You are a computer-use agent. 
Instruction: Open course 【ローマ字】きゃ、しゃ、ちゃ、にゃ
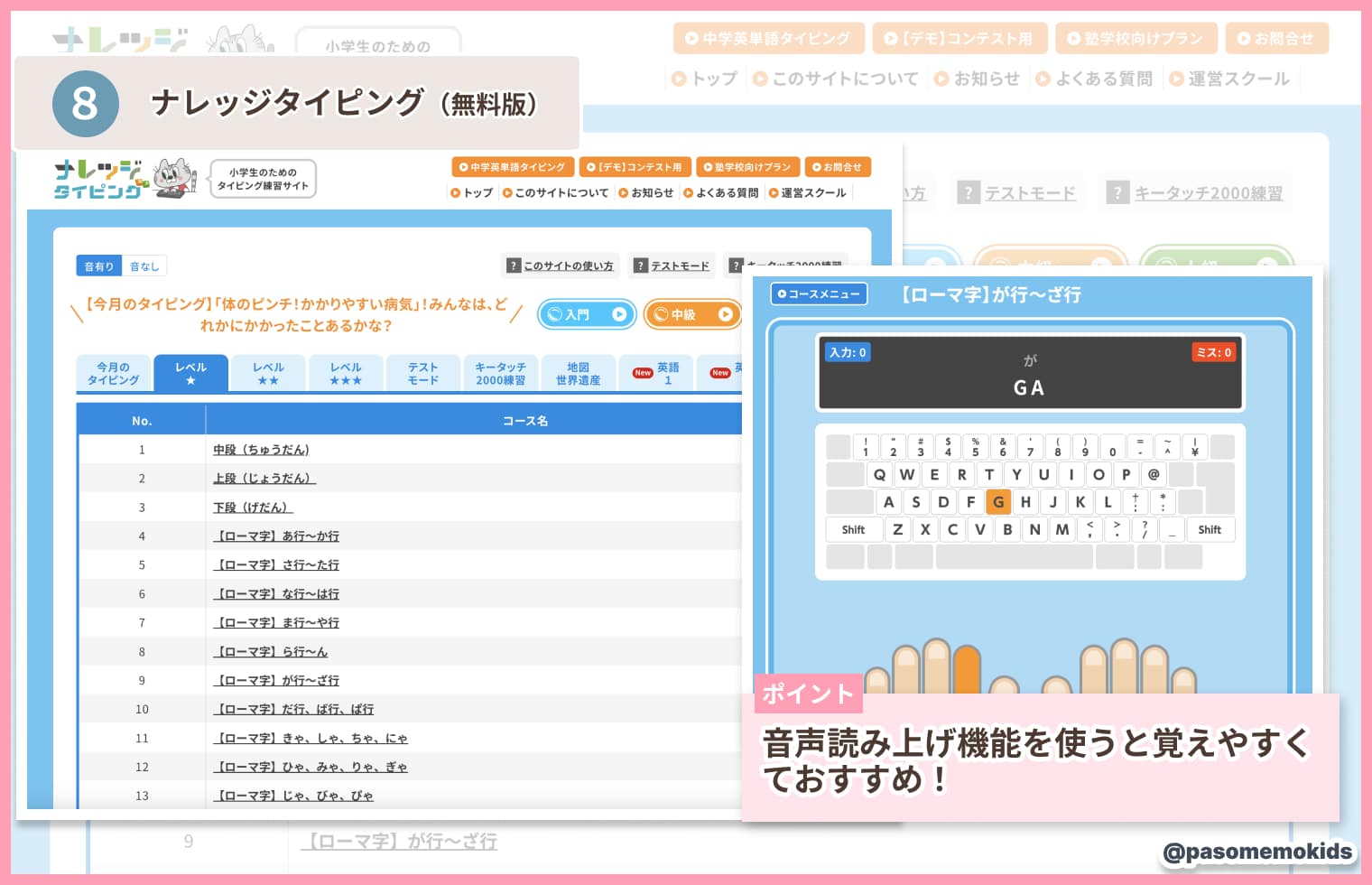(x=311, y=739)
